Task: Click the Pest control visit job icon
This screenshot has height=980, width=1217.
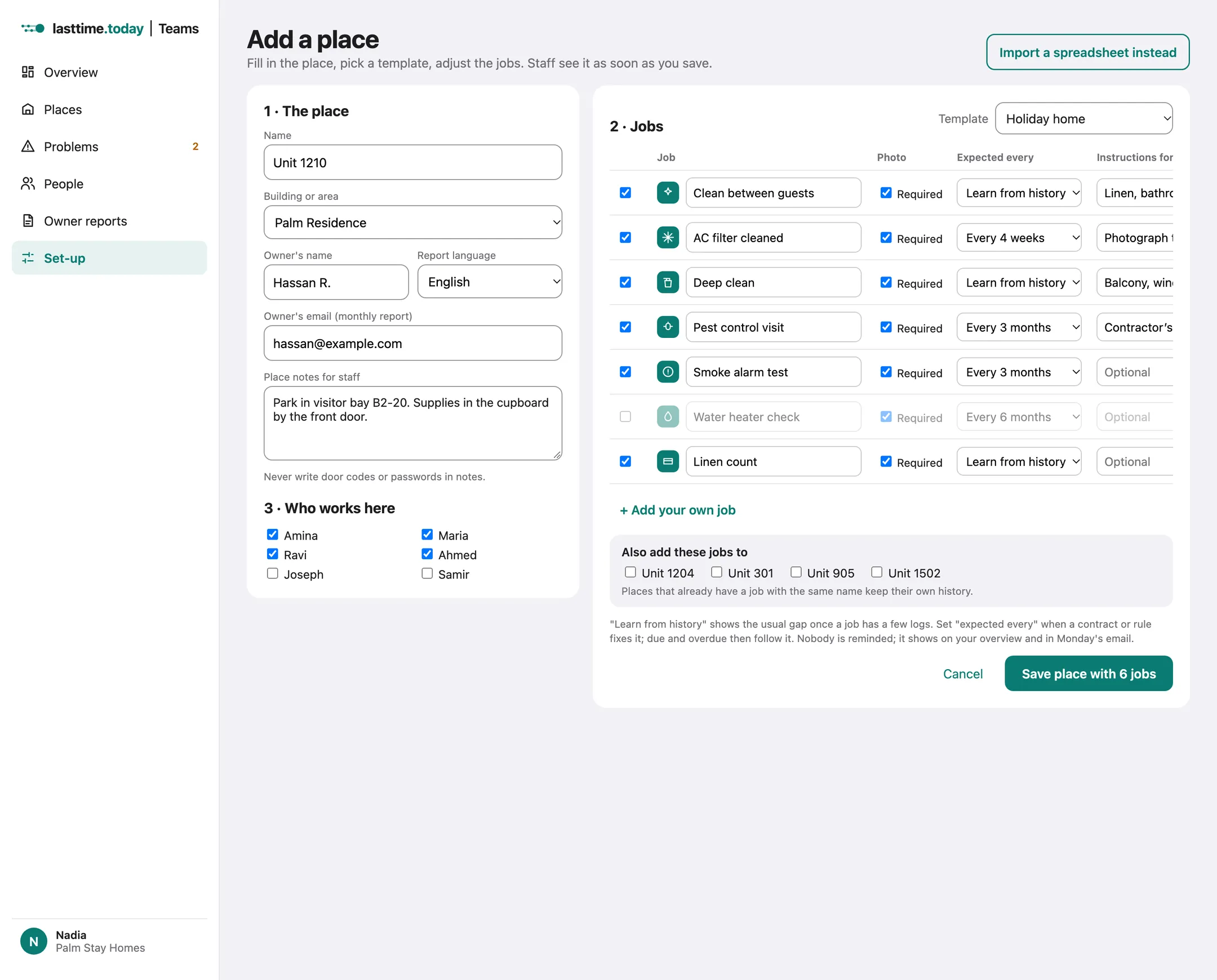Action: [x=668, y=327]
